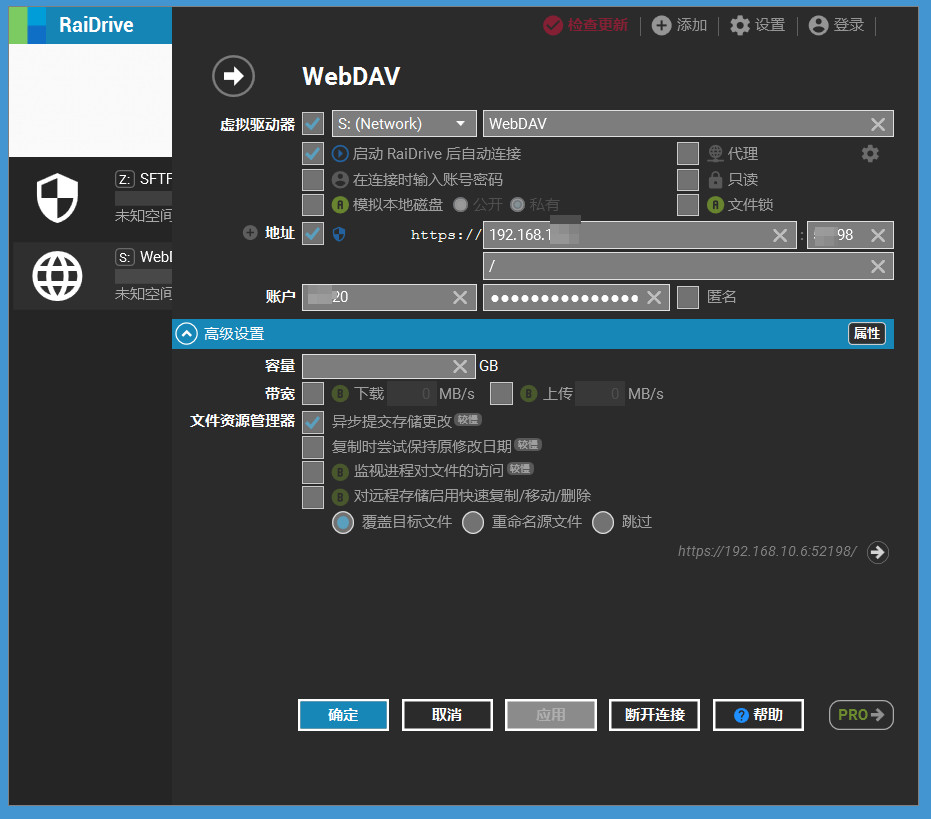This screenshot has height=819, width=931.
Task: Enable download bandwidth limit checkbox
Action: (313, 393)
